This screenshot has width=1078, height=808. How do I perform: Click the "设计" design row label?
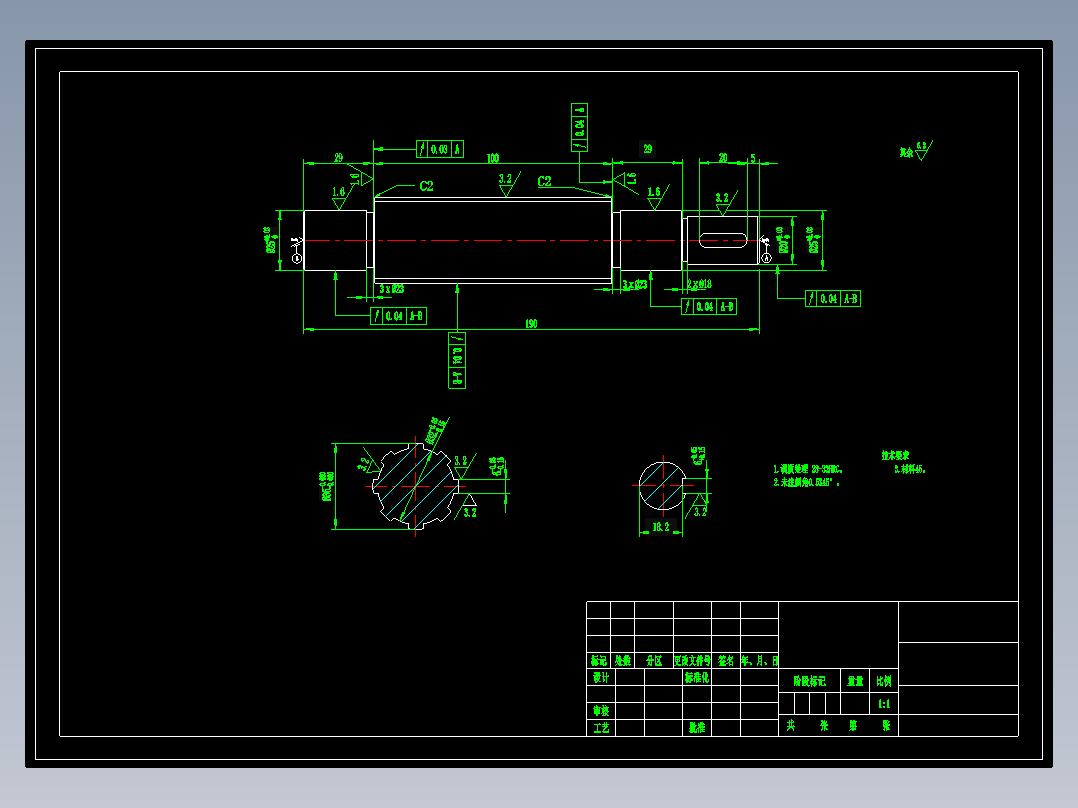click(602, 677)
